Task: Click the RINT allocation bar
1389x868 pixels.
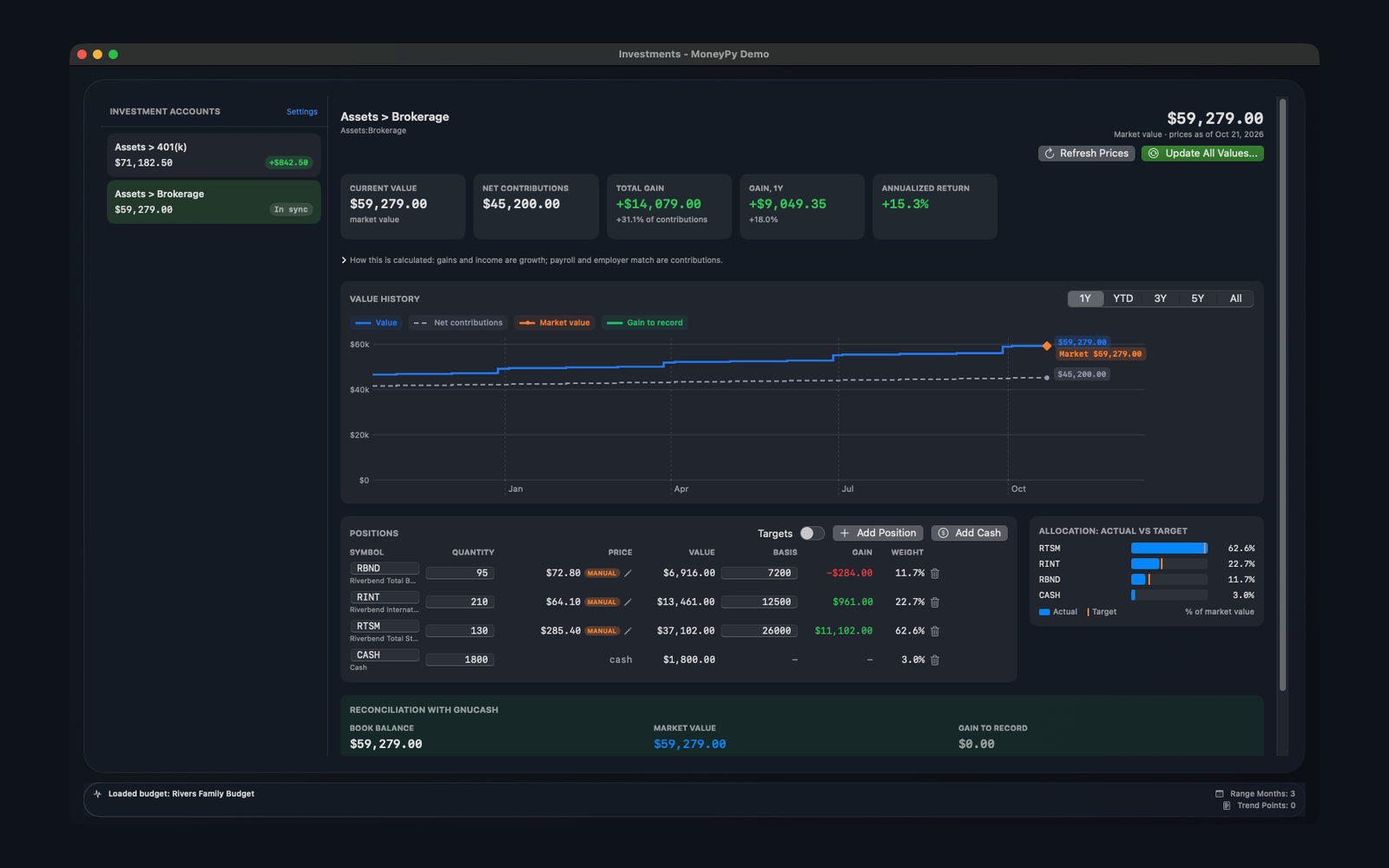Action: (1168, 564)
